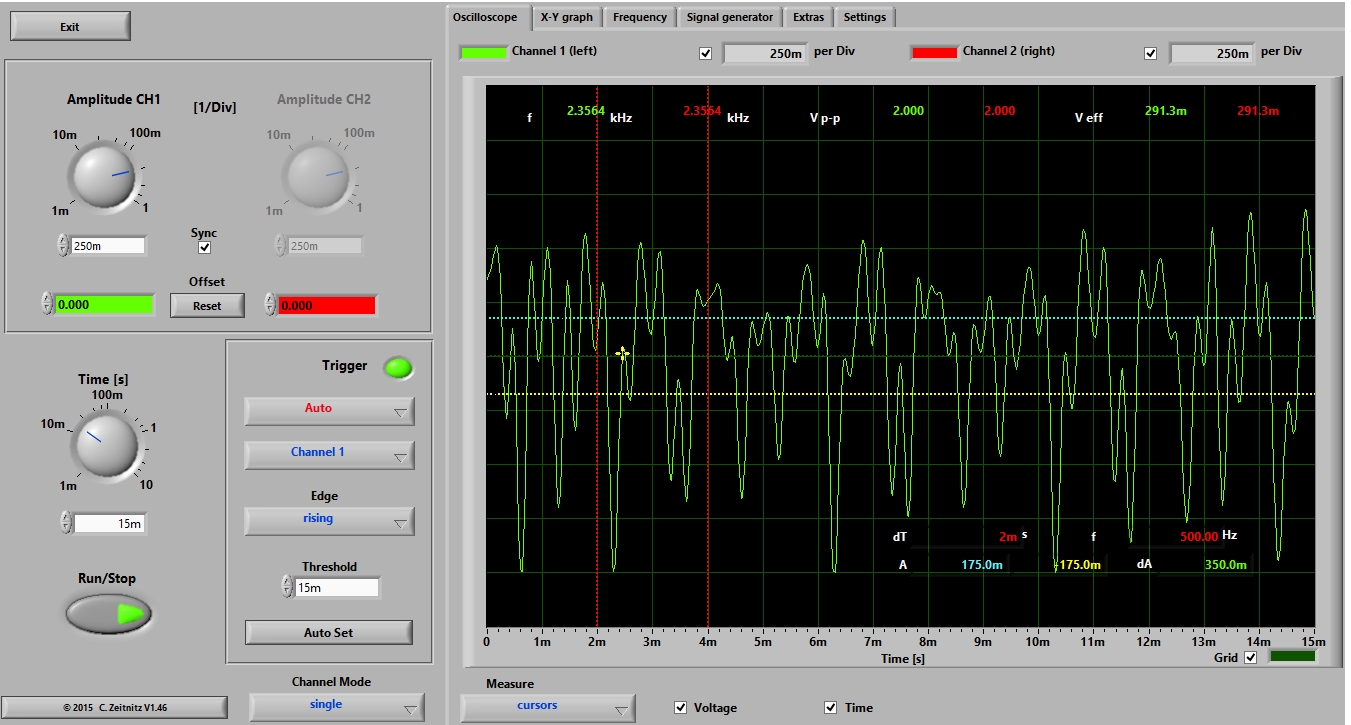Disable the Grid checkbox
Viewport: 1351px width, 725px height.
point(1250,657)
